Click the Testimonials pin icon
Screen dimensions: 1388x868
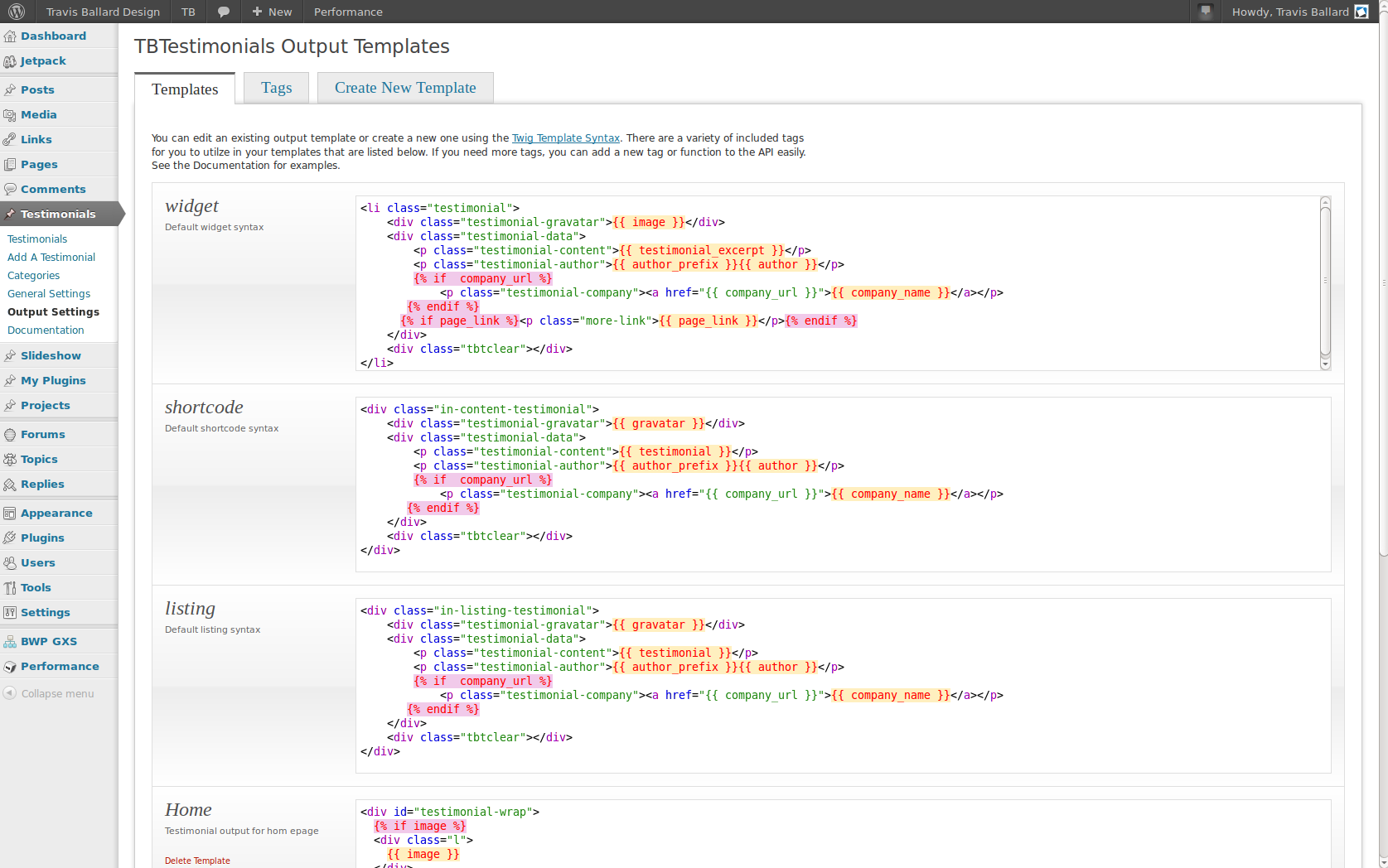(10, 215)
